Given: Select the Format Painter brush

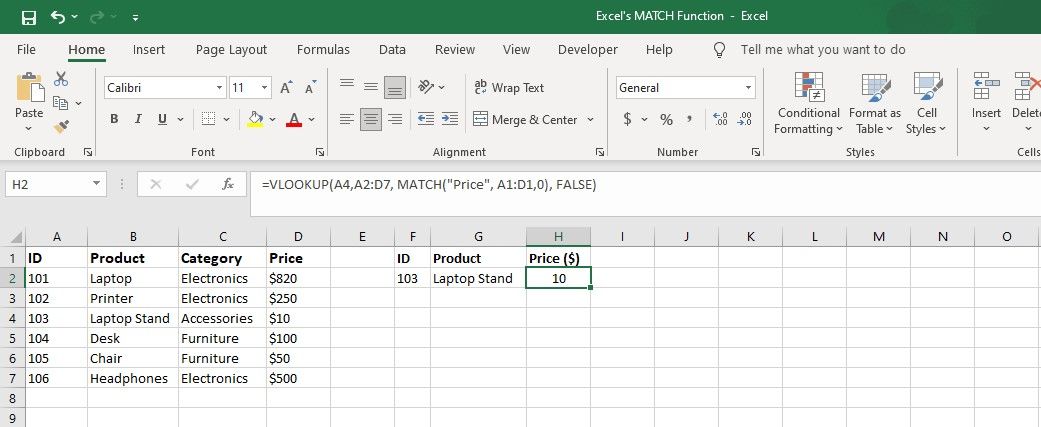Looking at the screenshot, I should pyautogui.click(x=61, y=126).
